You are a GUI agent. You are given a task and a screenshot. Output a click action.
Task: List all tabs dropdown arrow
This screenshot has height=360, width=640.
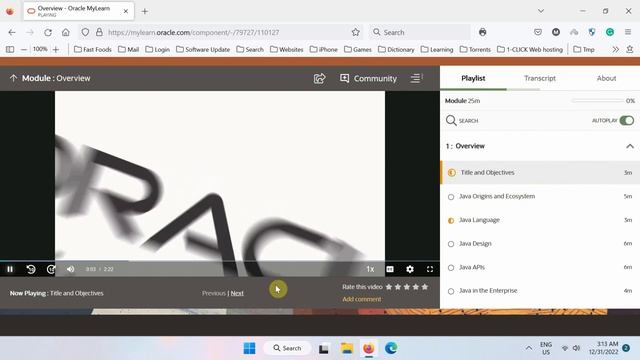coord(541,11)
